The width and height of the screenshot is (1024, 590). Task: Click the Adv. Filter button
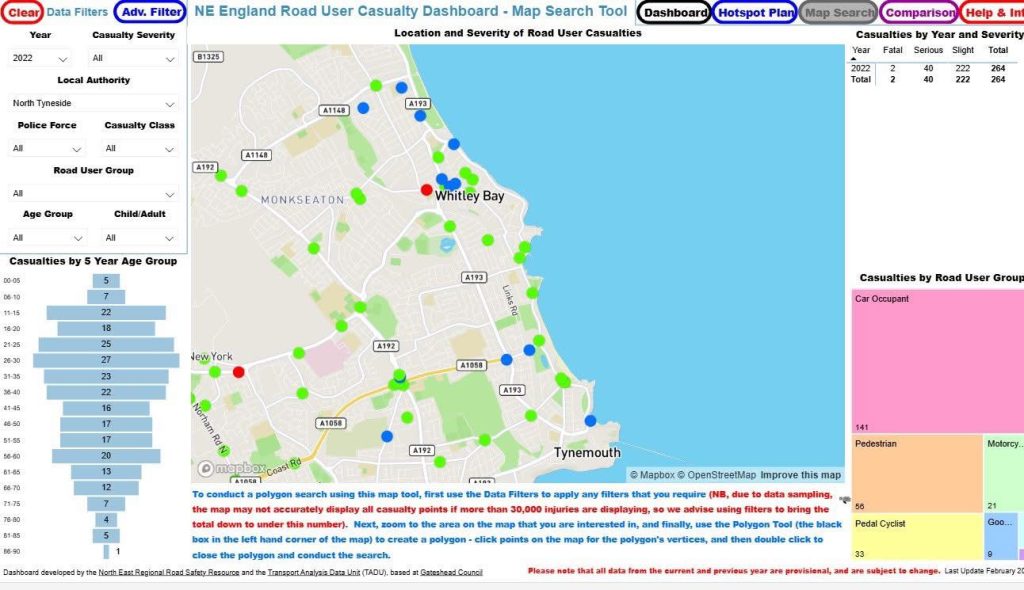150,12
